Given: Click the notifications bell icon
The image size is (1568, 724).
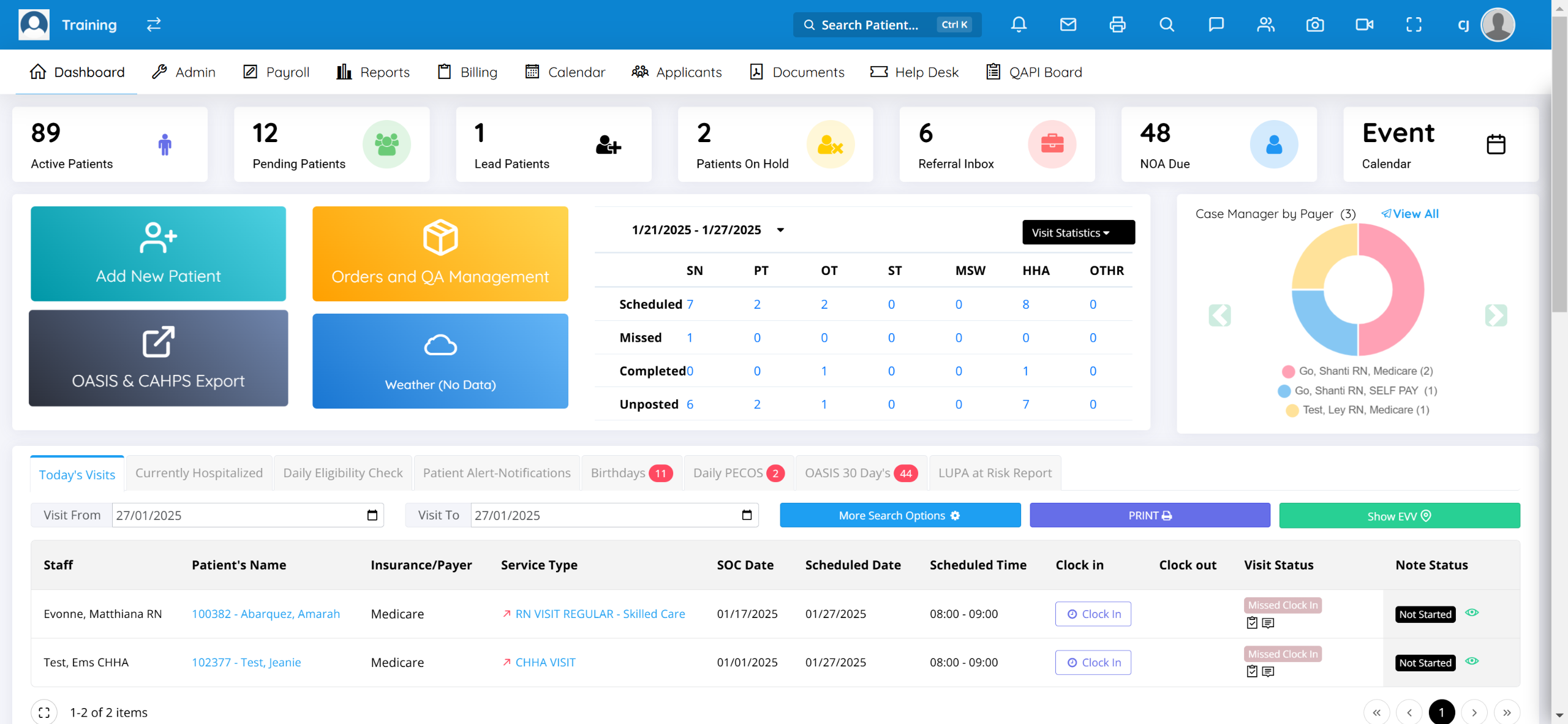Looking at the screenshot, I should click(x=1019, y=25).
